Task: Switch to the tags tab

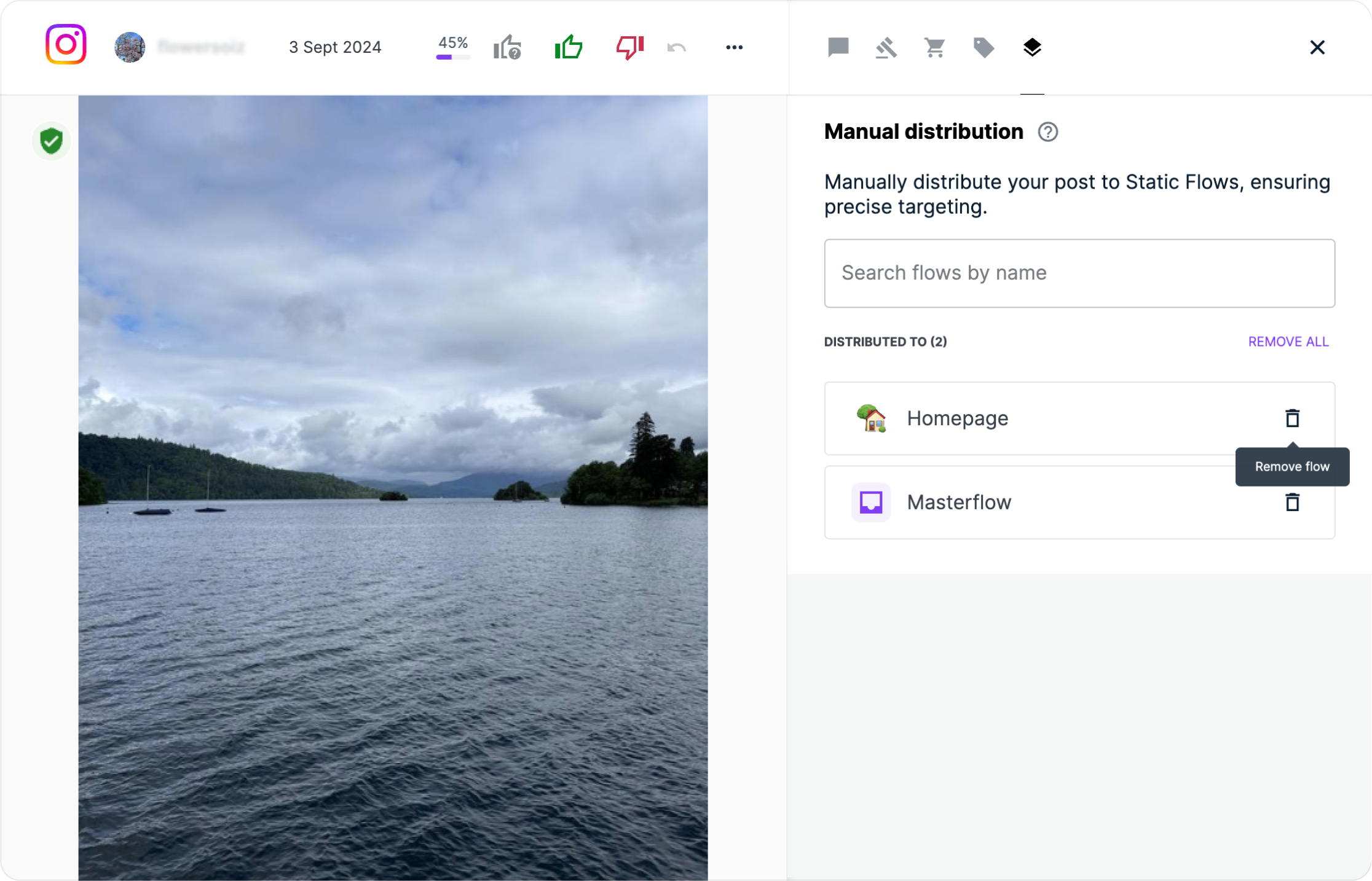Action: (984, 47)
